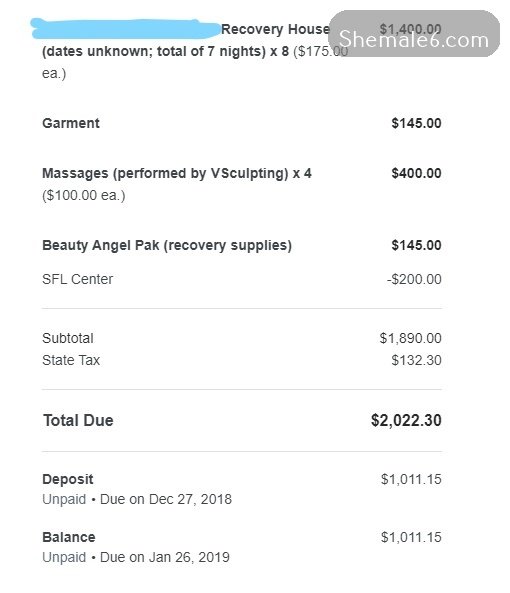
Task: Select the $1,400.00 Recovery House amount
Action: point(411,29)
